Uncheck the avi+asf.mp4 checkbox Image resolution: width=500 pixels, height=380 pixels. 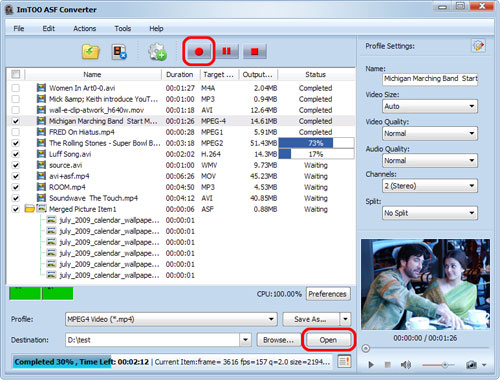click(16, 176)
